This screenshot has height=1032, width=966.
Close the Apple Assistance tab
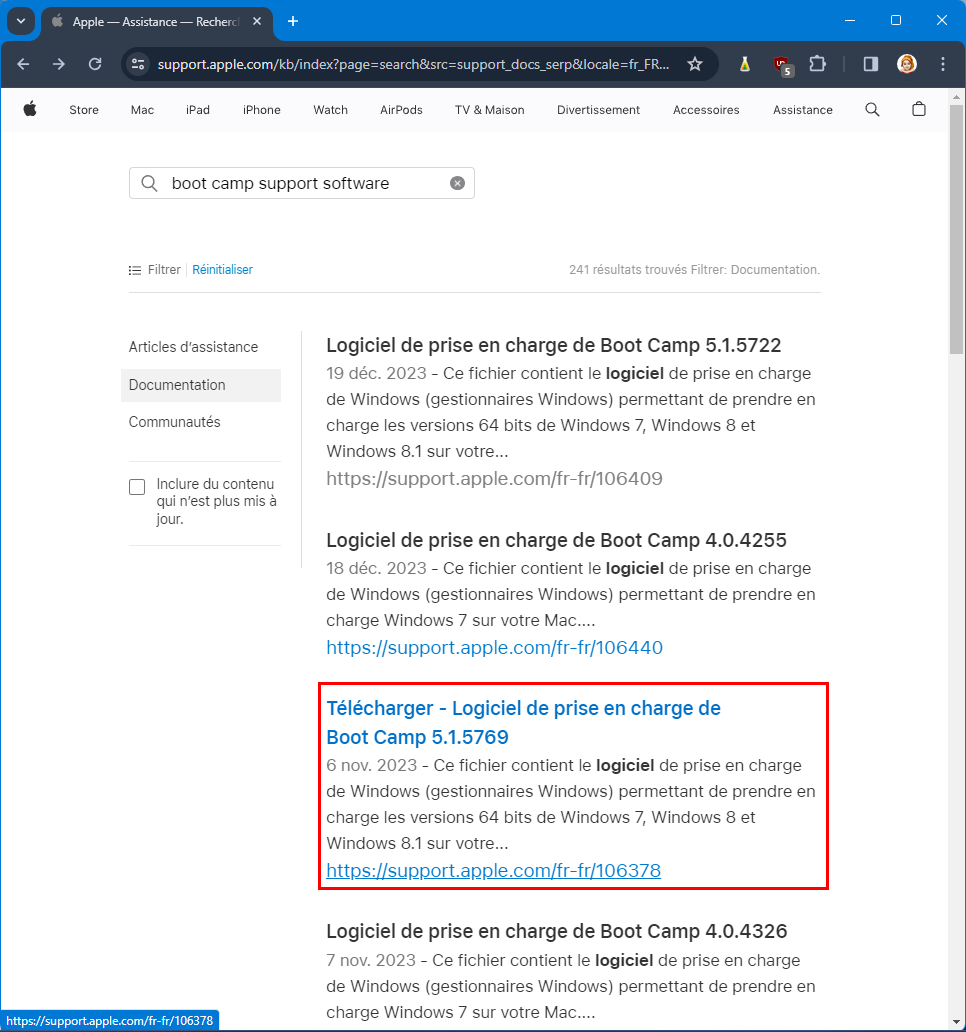pos(257,22)
